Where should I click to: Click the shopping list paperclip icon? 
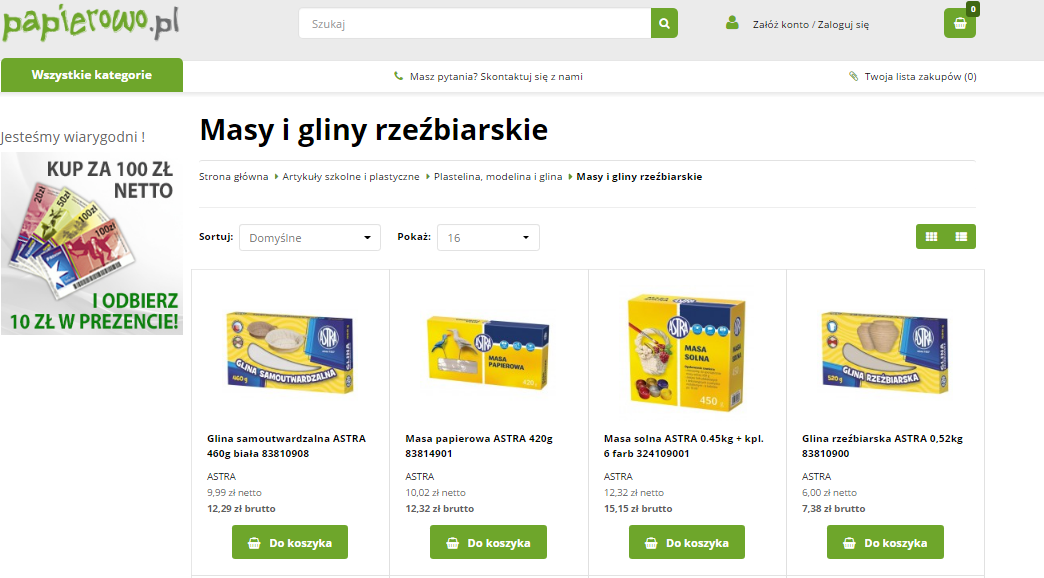click(x=853, y=76)
